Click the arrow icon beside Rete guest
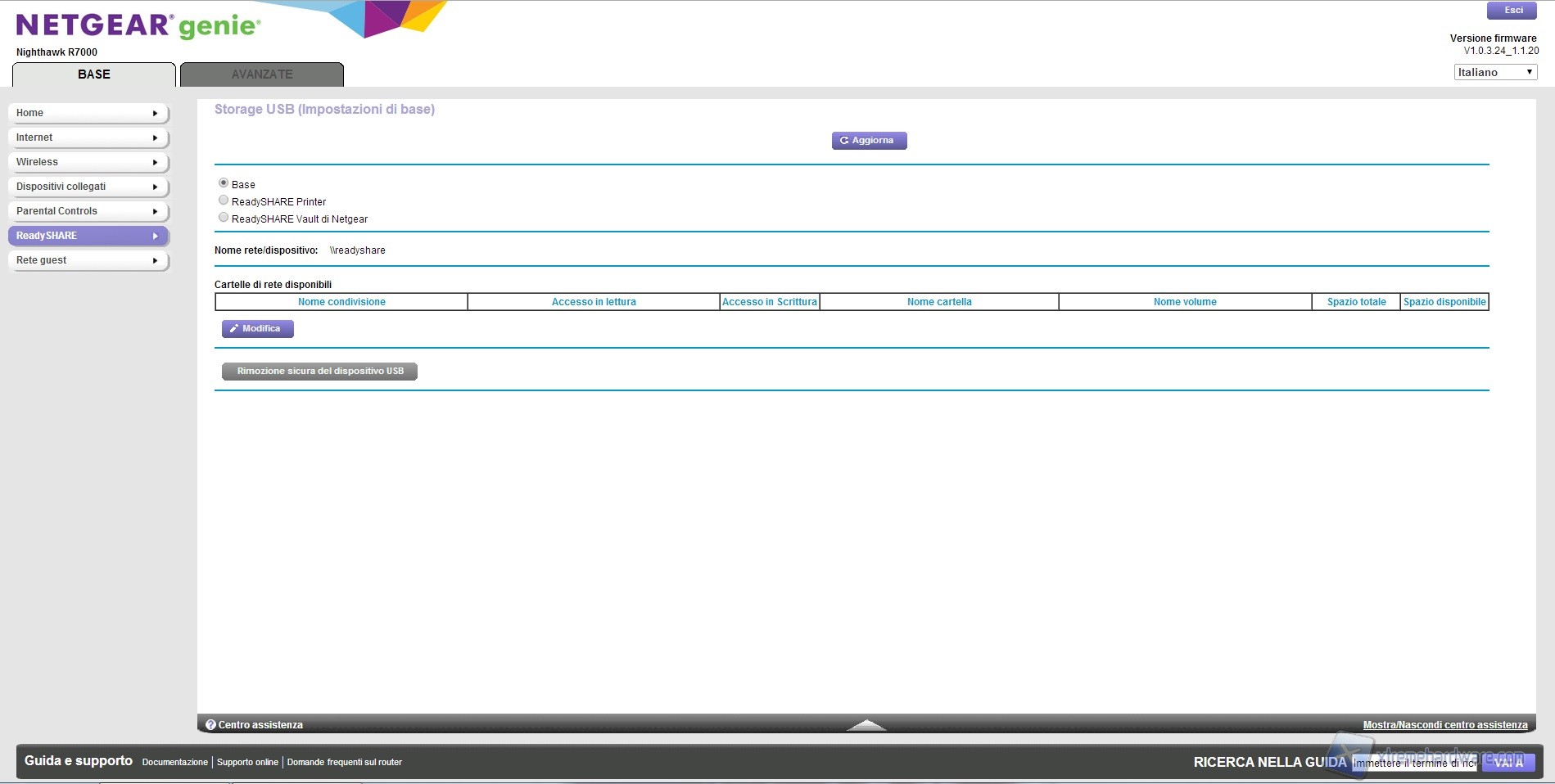 tap(155, 261)
